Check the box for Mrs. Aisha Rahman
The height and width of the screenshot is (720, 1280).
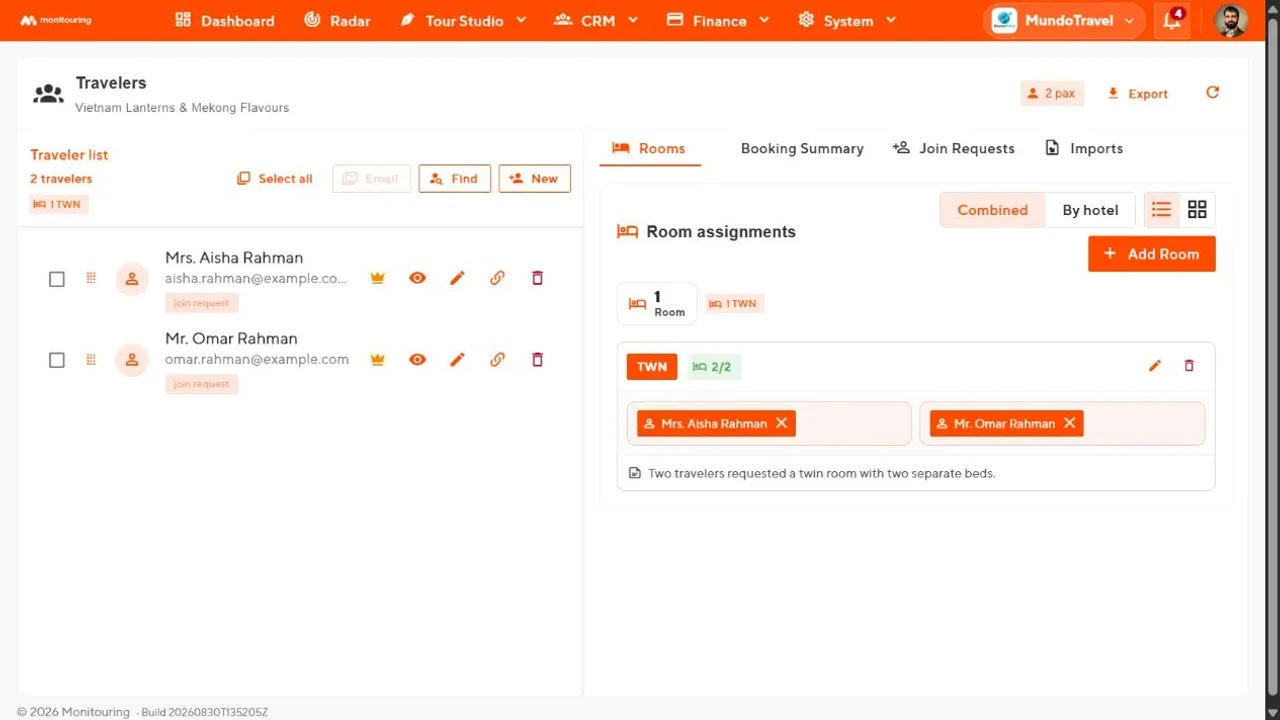coord(57,279)
